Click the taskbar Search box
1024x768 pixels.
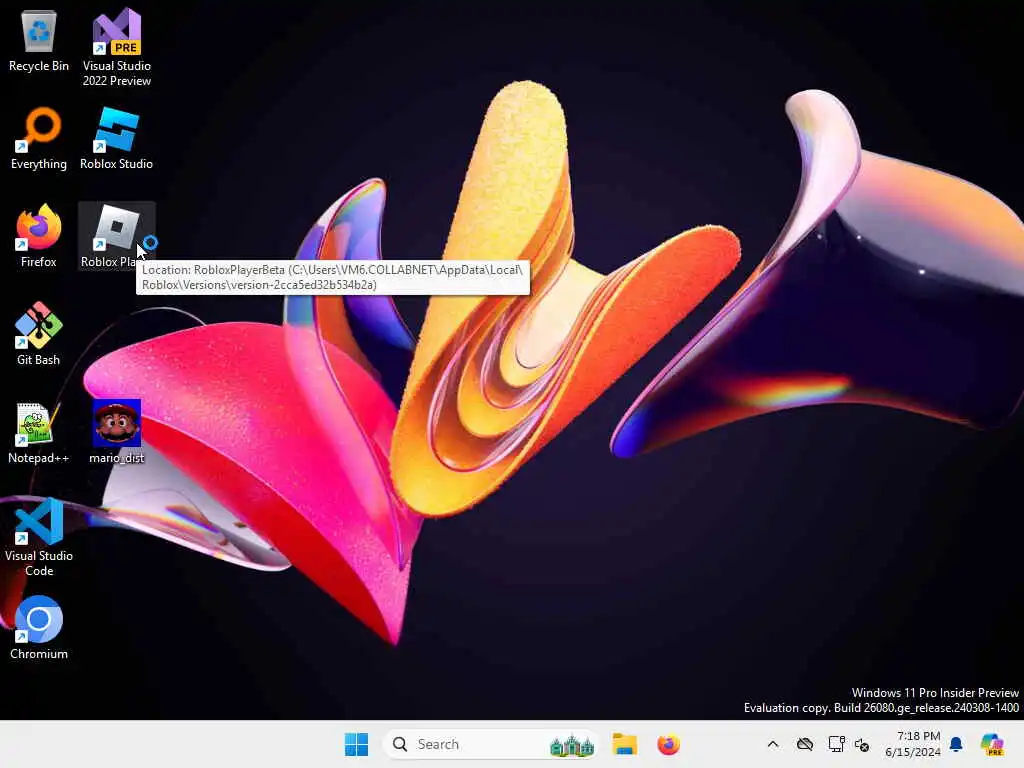(490, 744)
